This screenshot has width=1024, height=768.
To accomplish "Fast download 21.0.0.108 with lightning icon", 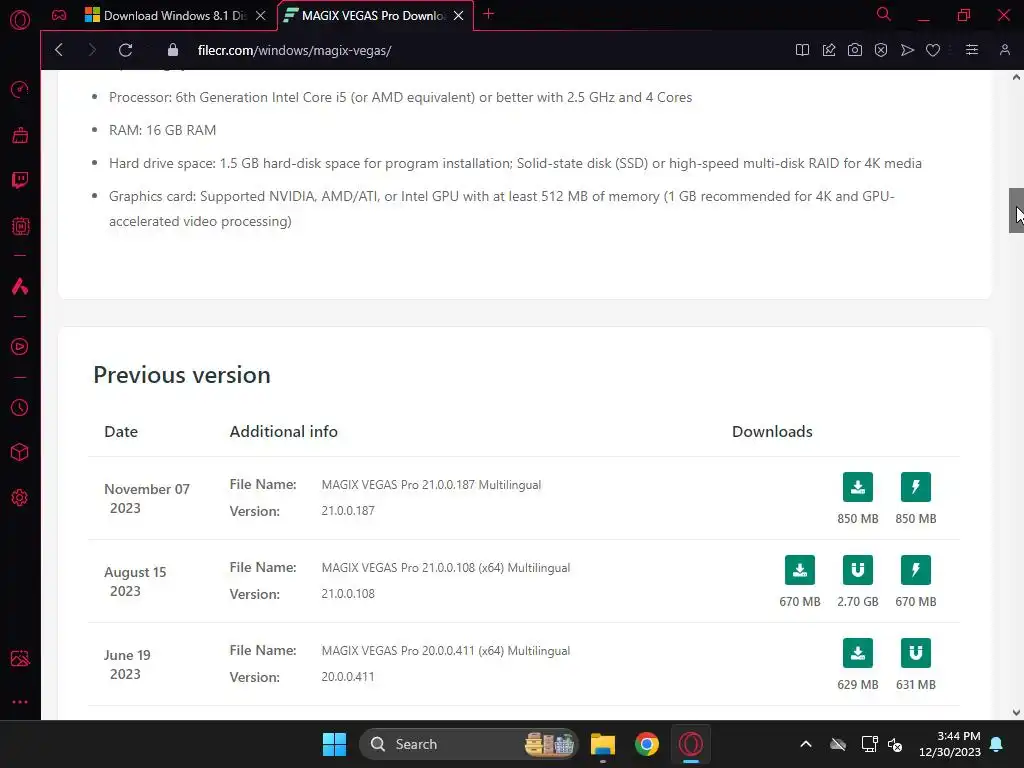I will pos(916,570).
